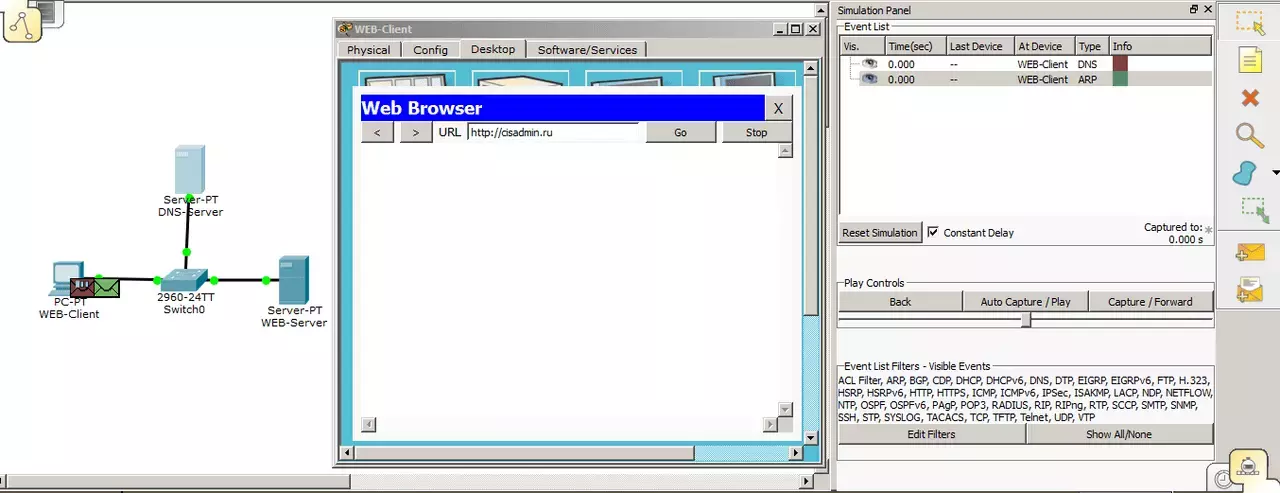
Task: Choose the Resize Shape tool icon
Action: click(x=1252, y=210)
